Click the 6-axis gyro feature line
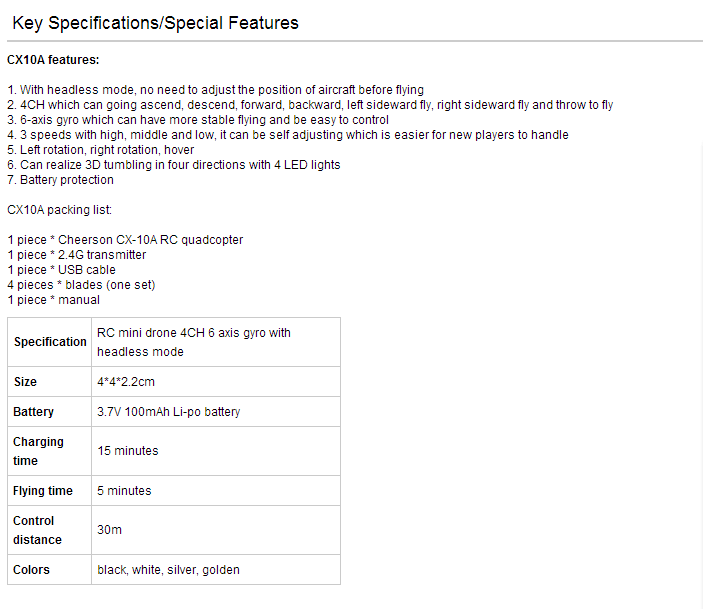The image size is (703, 609). coord(198,120)
